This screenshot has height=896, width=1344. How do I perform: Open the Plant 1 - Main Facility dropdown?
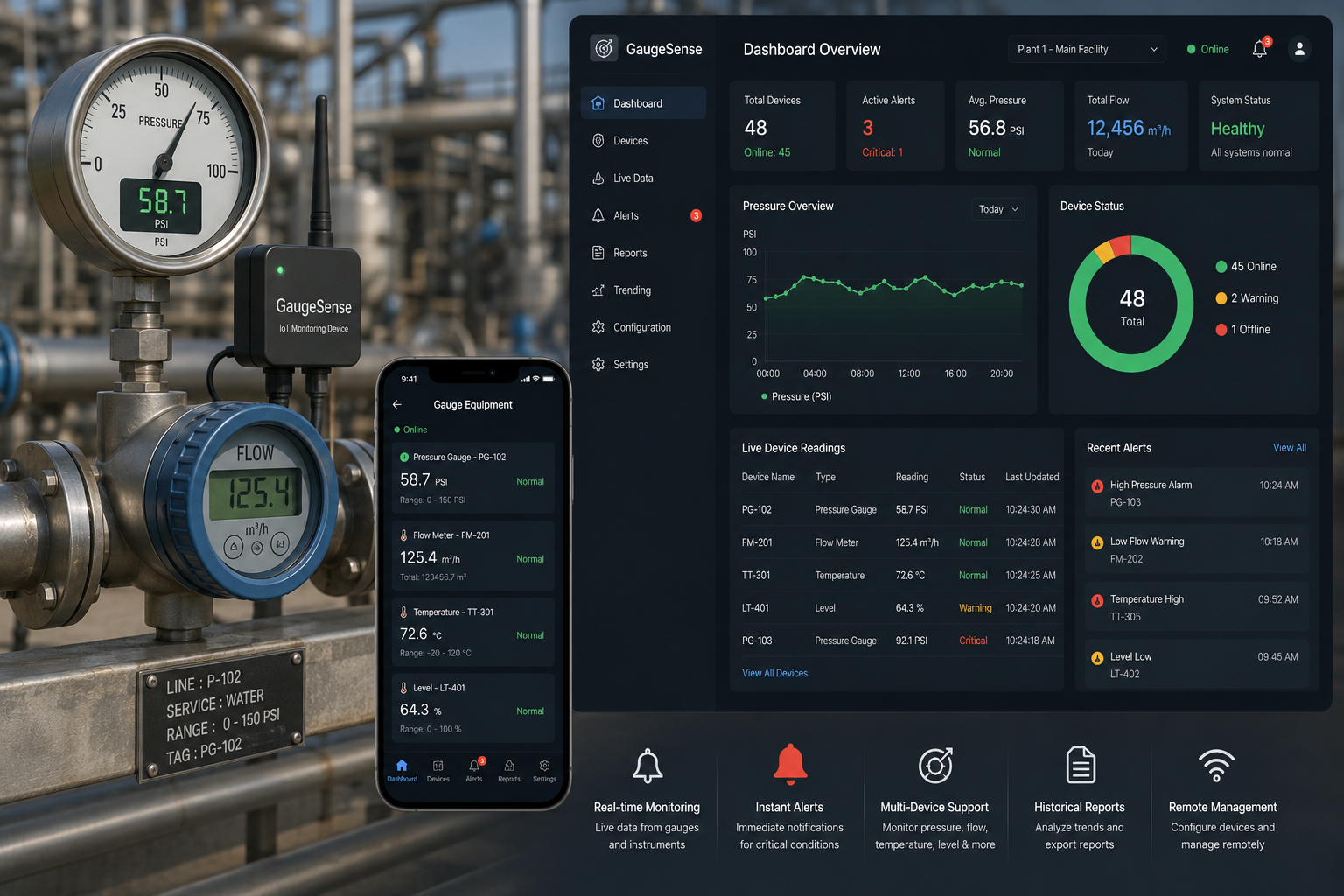(1088, 49)
